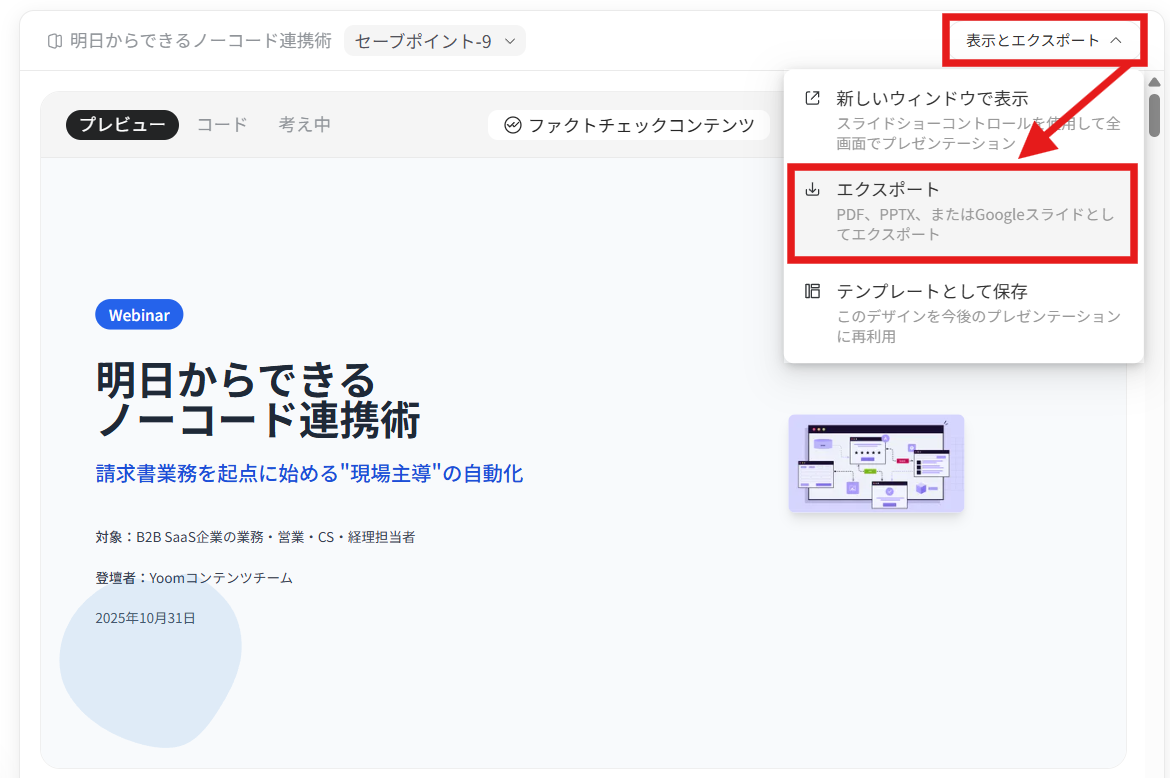This screenshot has height=778, width=1170.
Task: Click the blue Webinar badge on the slide
Action: click(x=139, y=315)
